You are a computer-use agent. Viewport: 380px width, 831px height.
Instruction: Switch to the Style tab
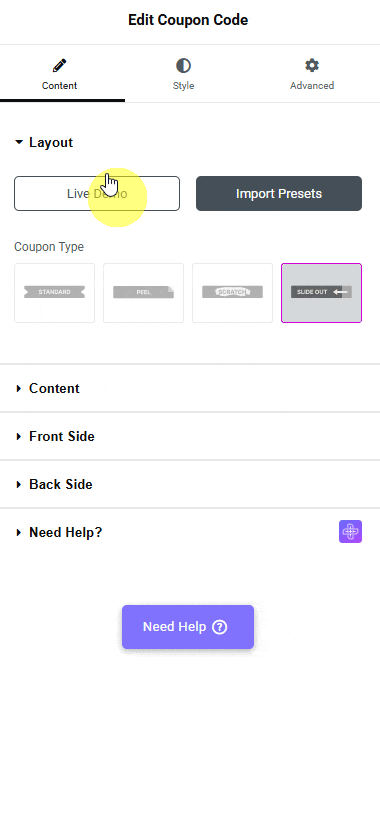pyautogui.click(x=183, y=74)
